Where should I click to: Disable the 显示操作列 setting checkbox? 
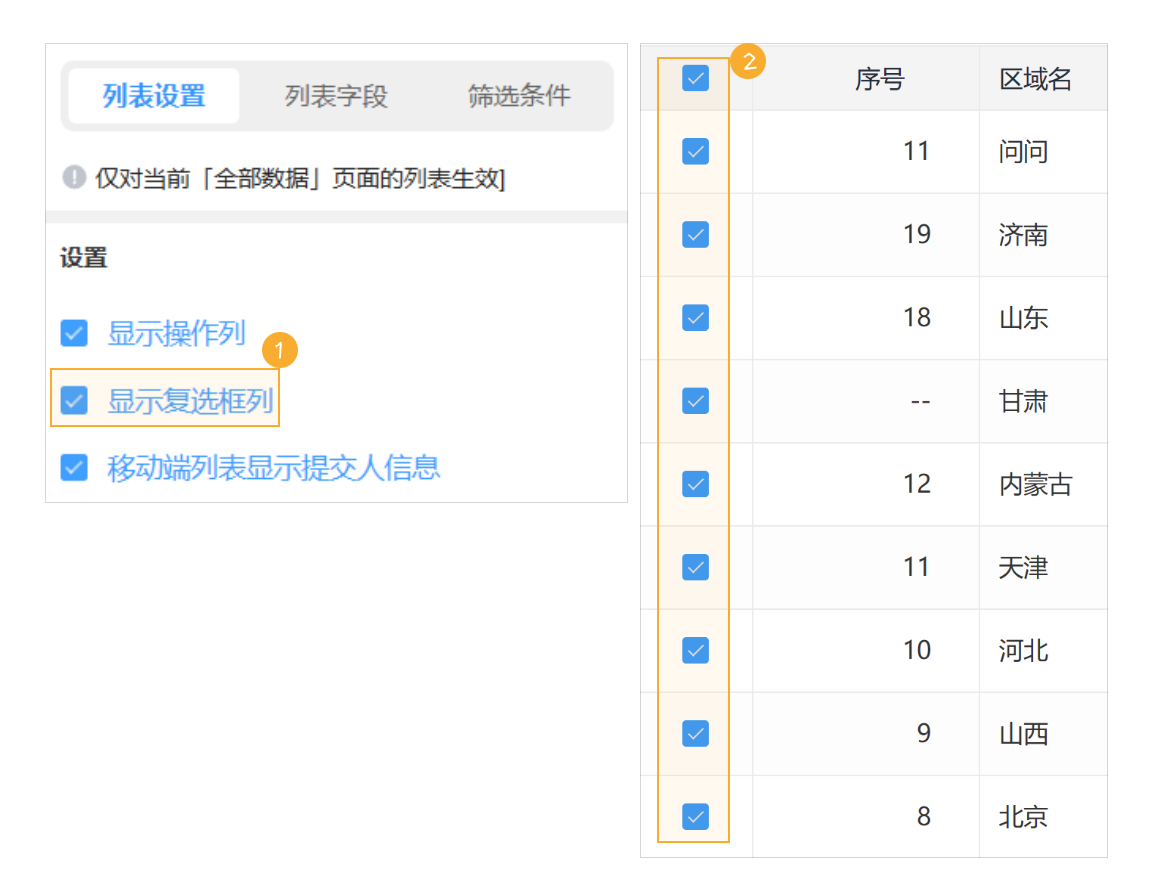(74, 333)
